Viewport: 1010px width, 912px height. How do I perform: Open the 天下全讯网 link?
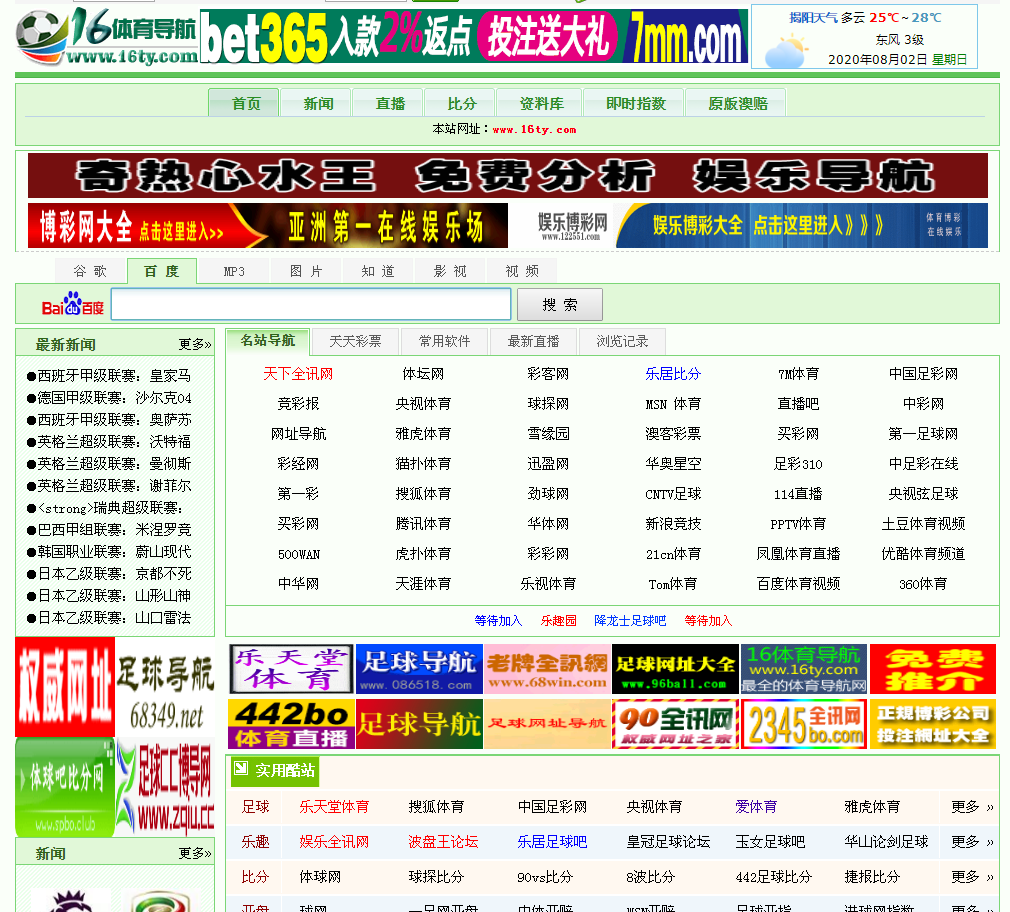coord(298,374)
